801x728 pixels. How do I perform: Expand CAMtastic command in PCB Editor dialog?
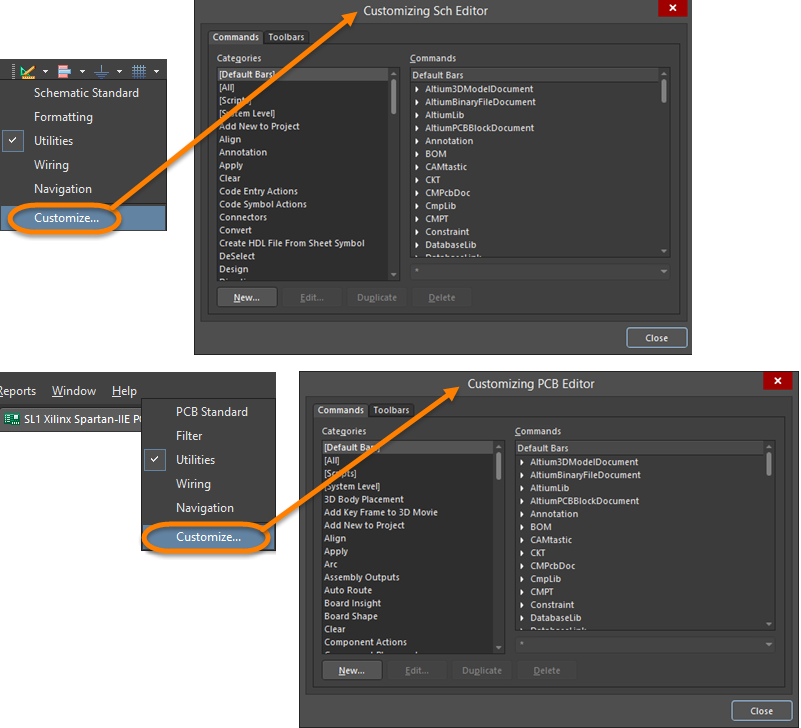522,540
